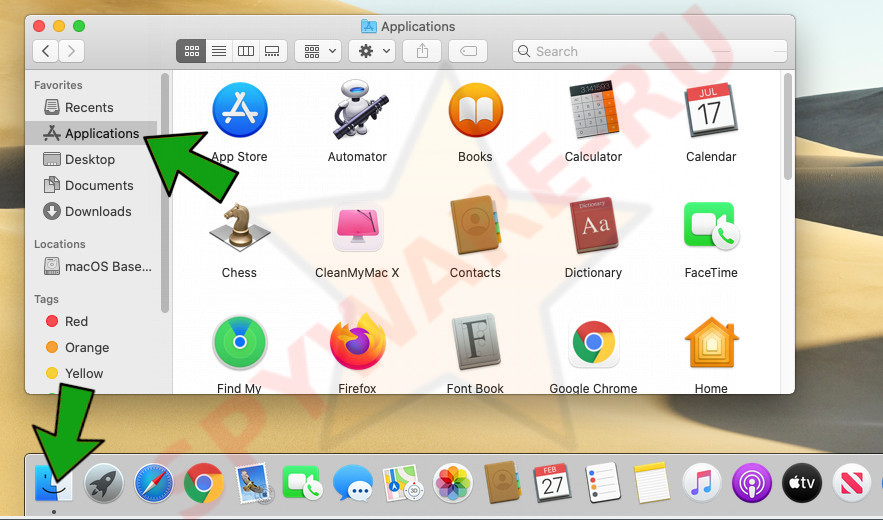Open the gear Action menu
883x520 pixels.
[x=372, y=51]
